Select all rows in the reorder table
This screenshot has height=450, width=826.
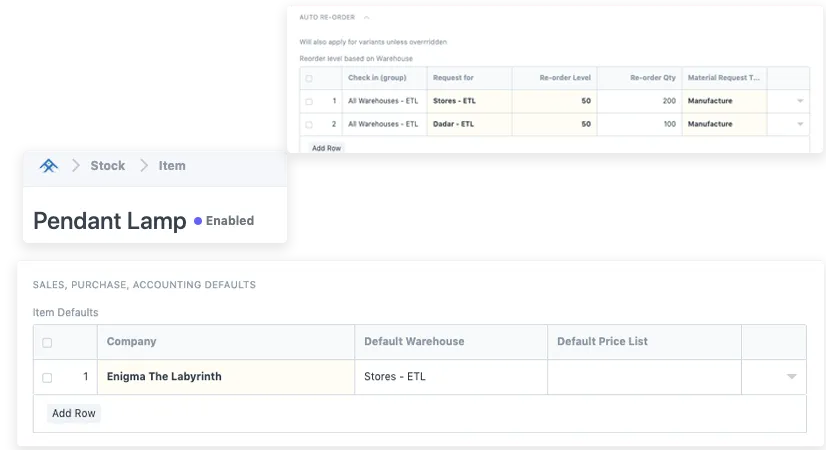[x=308, y=78]
